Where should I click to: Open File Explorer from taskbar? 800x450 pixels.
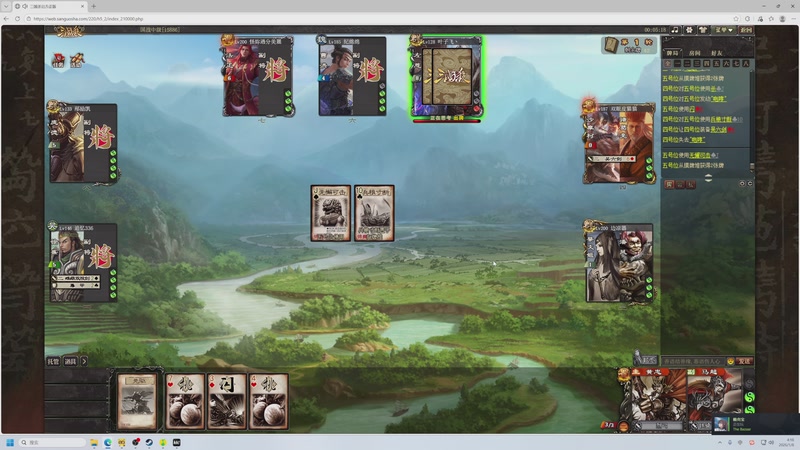(94, 442)
